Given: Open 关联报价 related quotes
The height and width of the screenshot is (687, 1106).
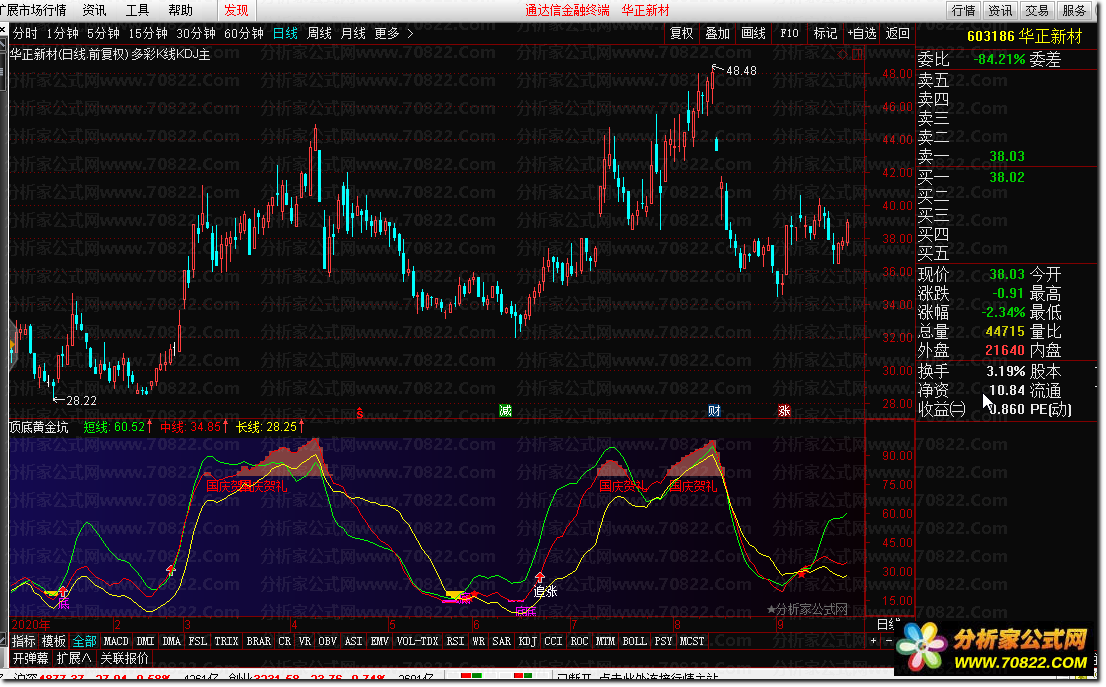Looking at the screenshot, I should [x=124, y=657].
